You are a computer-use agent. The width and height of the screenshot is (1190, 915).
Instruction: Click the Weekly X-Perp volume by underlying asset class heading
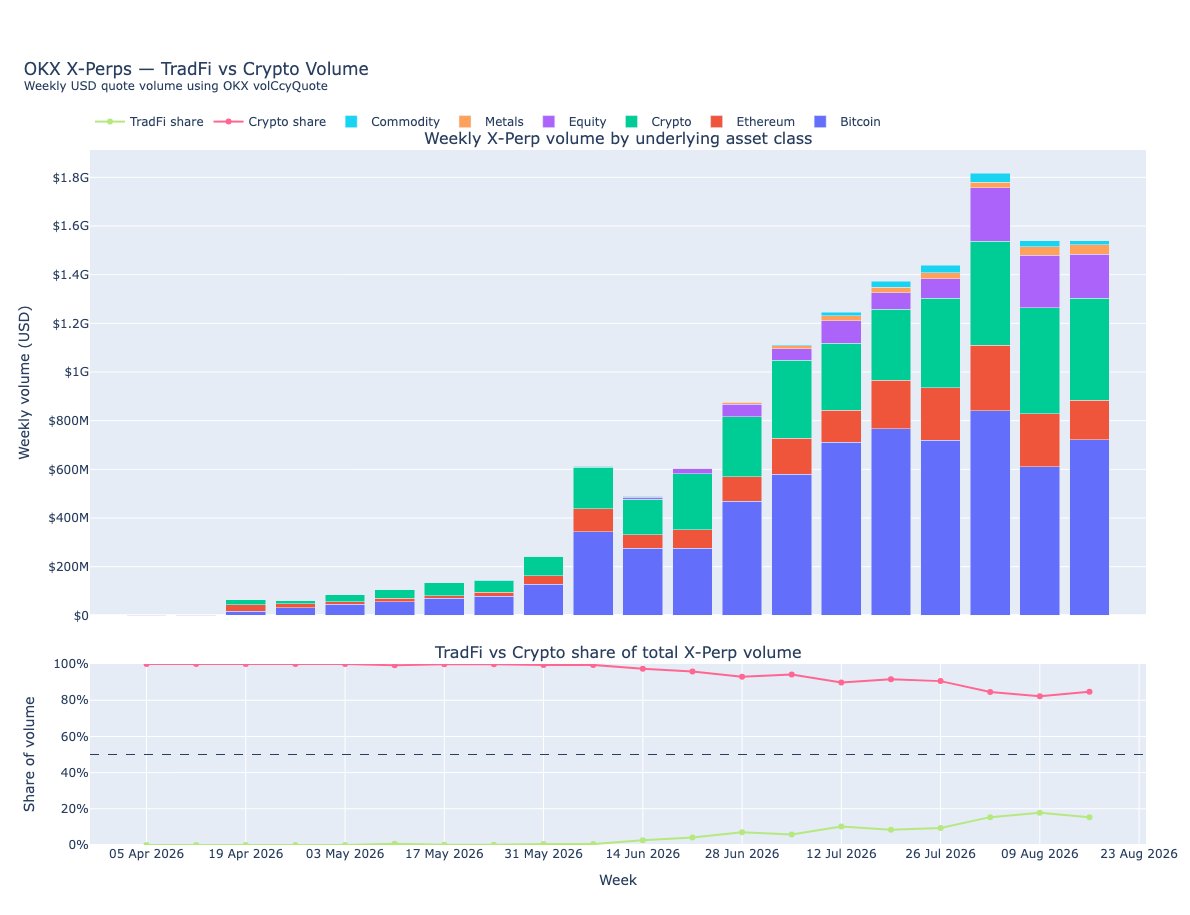(618, 139)
